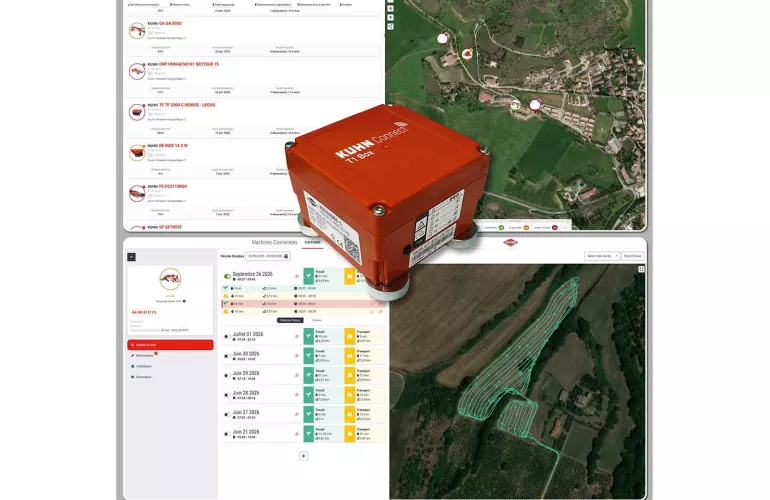Open the Gérer mes clients dropdown

(602, 256)
